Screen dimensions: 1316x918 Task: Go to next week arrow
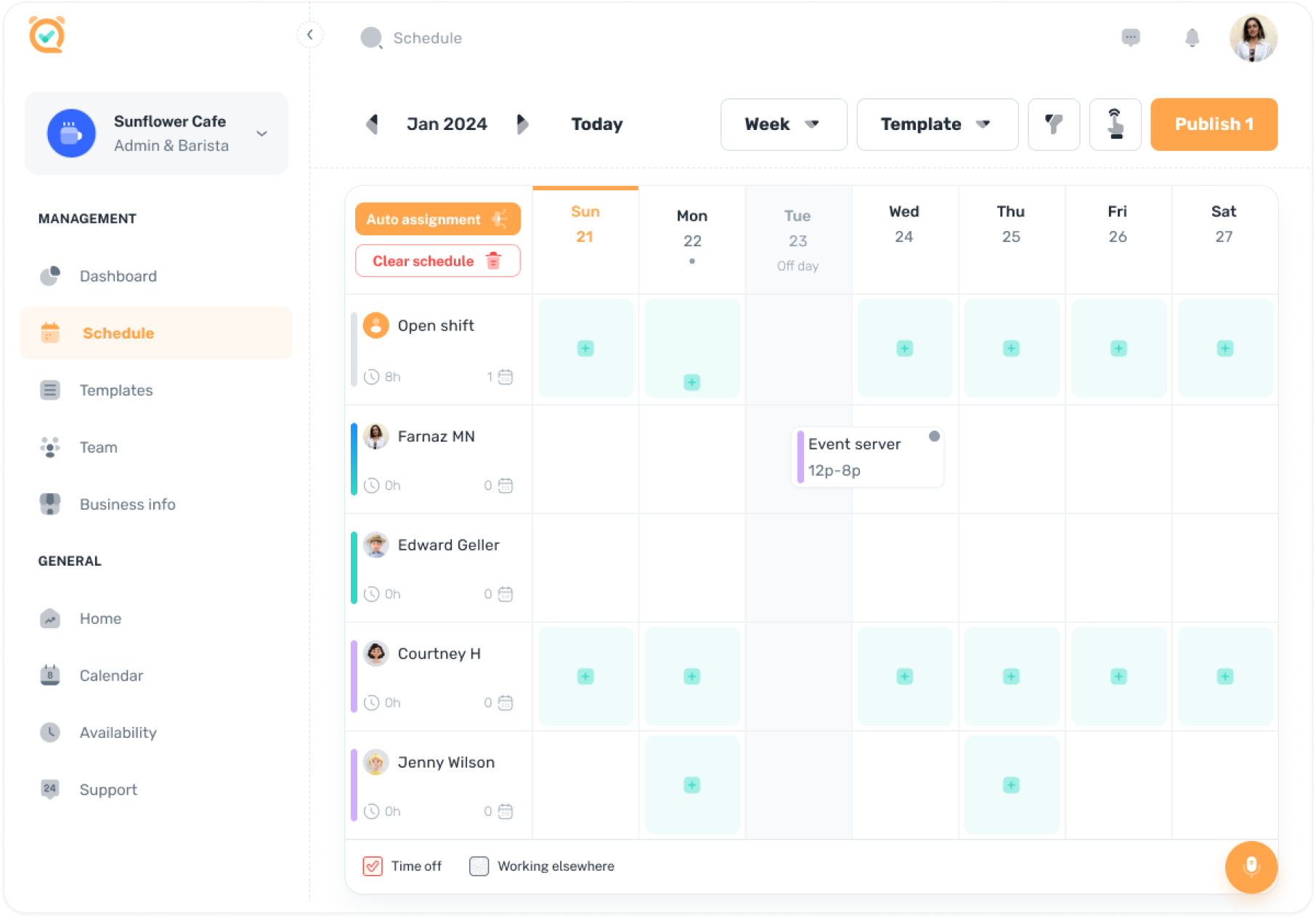(521, 124)
